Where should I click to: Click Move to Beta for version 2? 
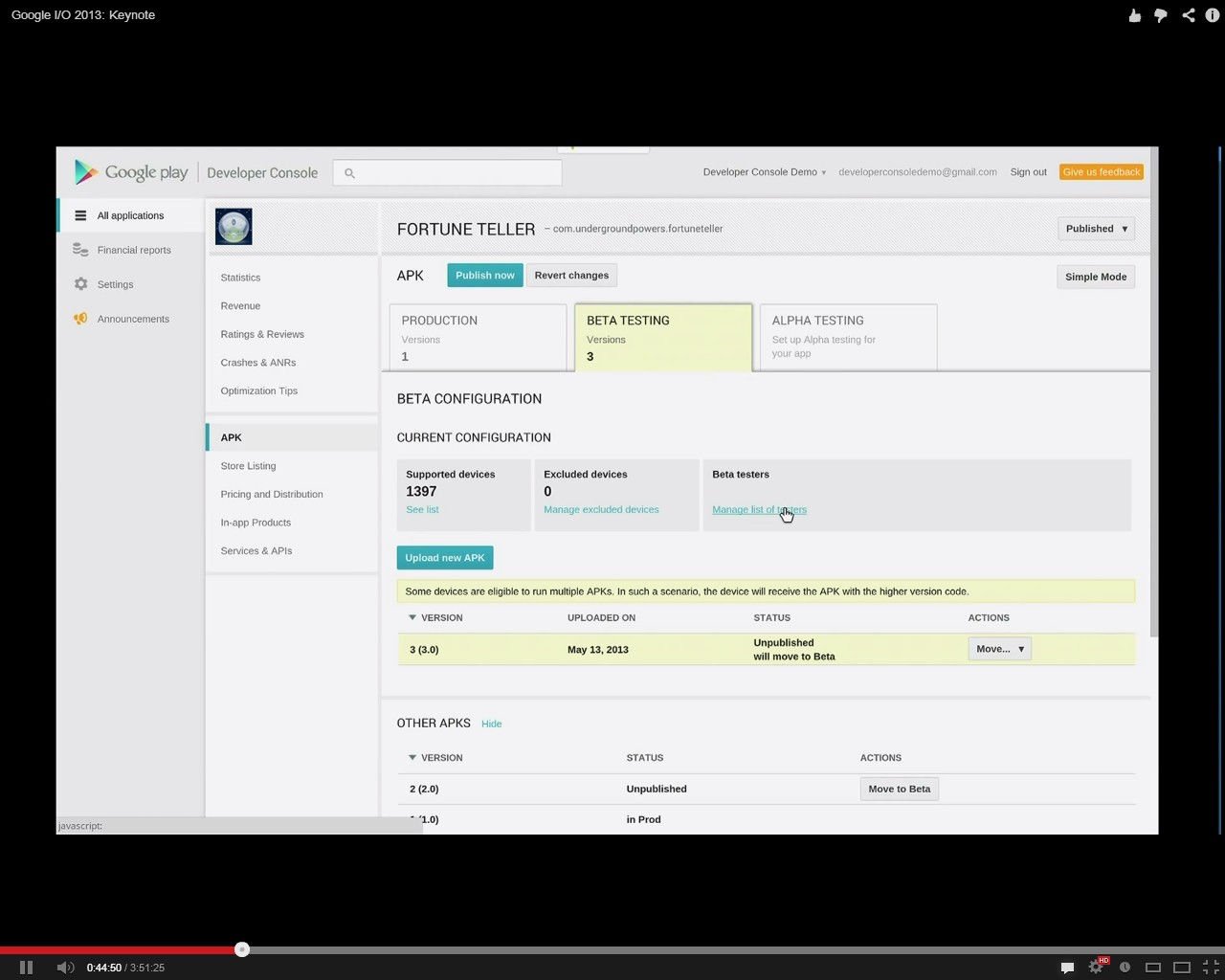coord(899,789)
